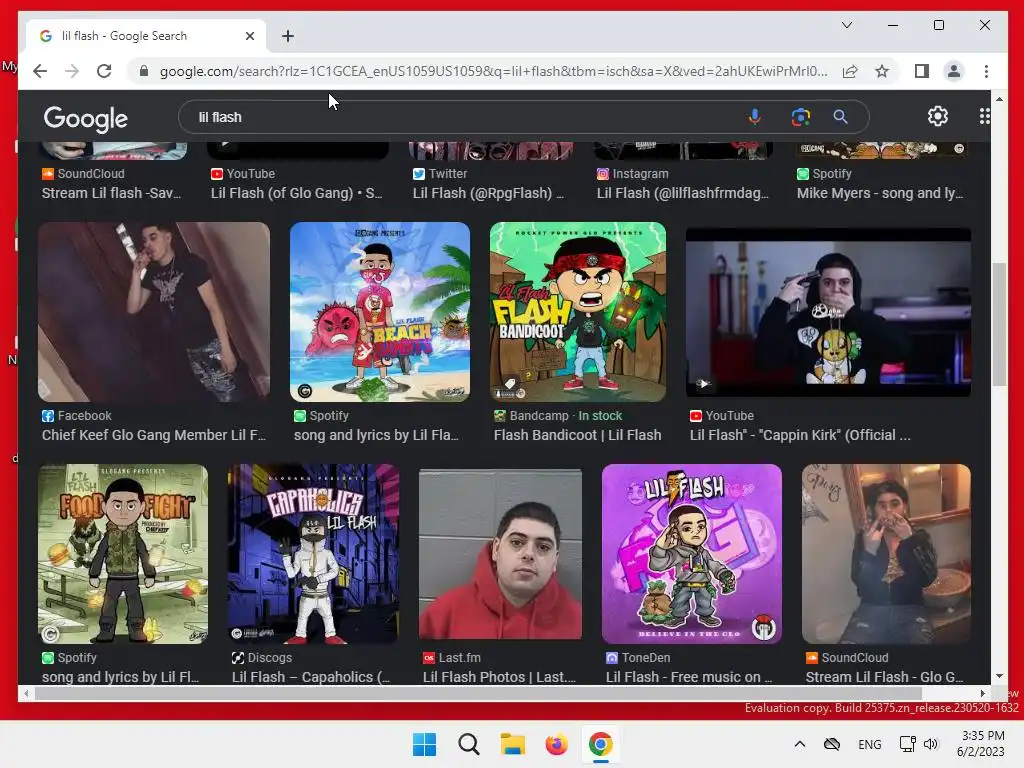Open the 'Cappin Kirk' video thumbnail
Viewport: 1024px width, 768px height.
pos(828,312)
